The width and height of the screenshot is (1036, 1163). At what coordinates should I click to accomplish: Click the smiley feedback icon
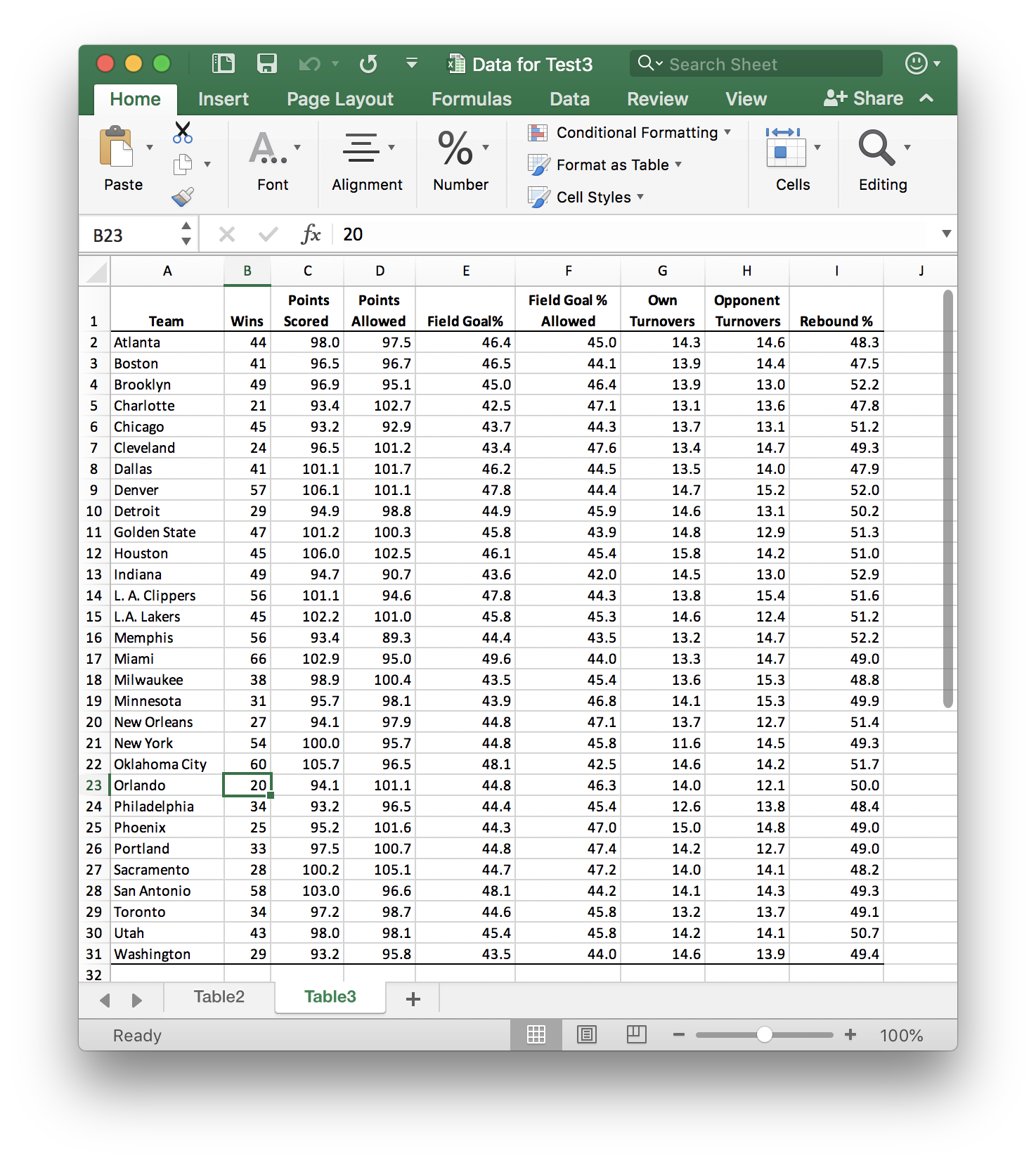tap(916, 64)
